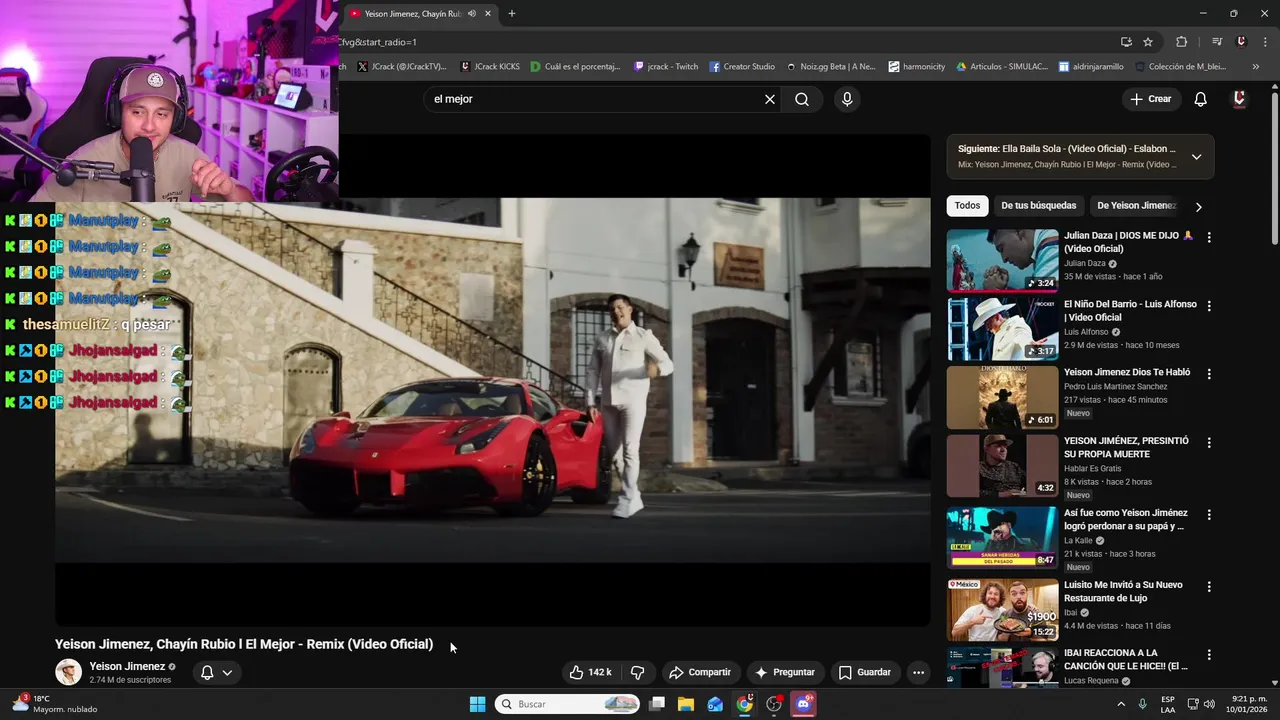Click the Crear button
The height and width of the screenshot is (720, 1280).
point(1150,99)
